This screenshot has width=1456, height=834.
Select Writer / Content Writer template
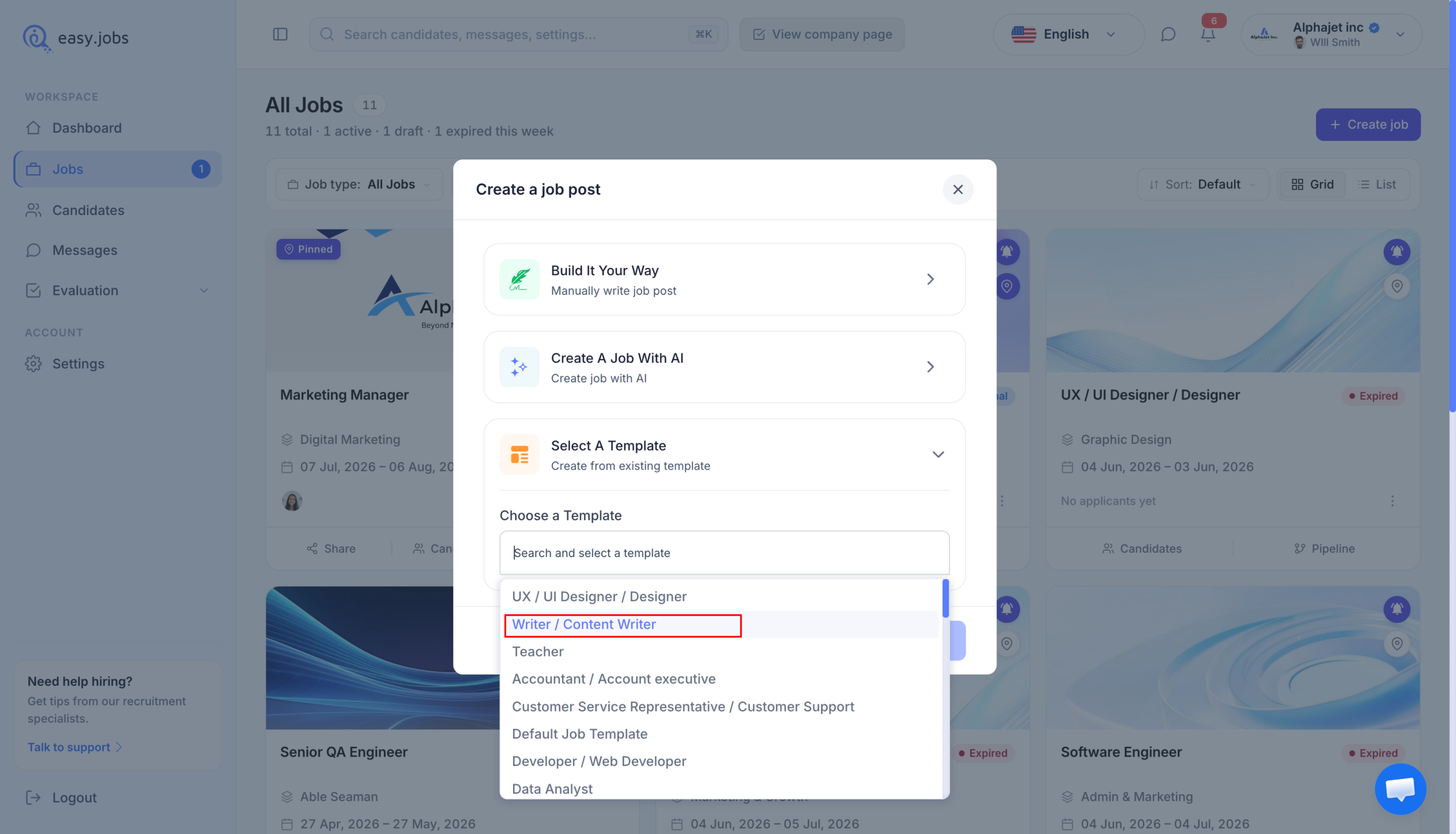point(720,624)
